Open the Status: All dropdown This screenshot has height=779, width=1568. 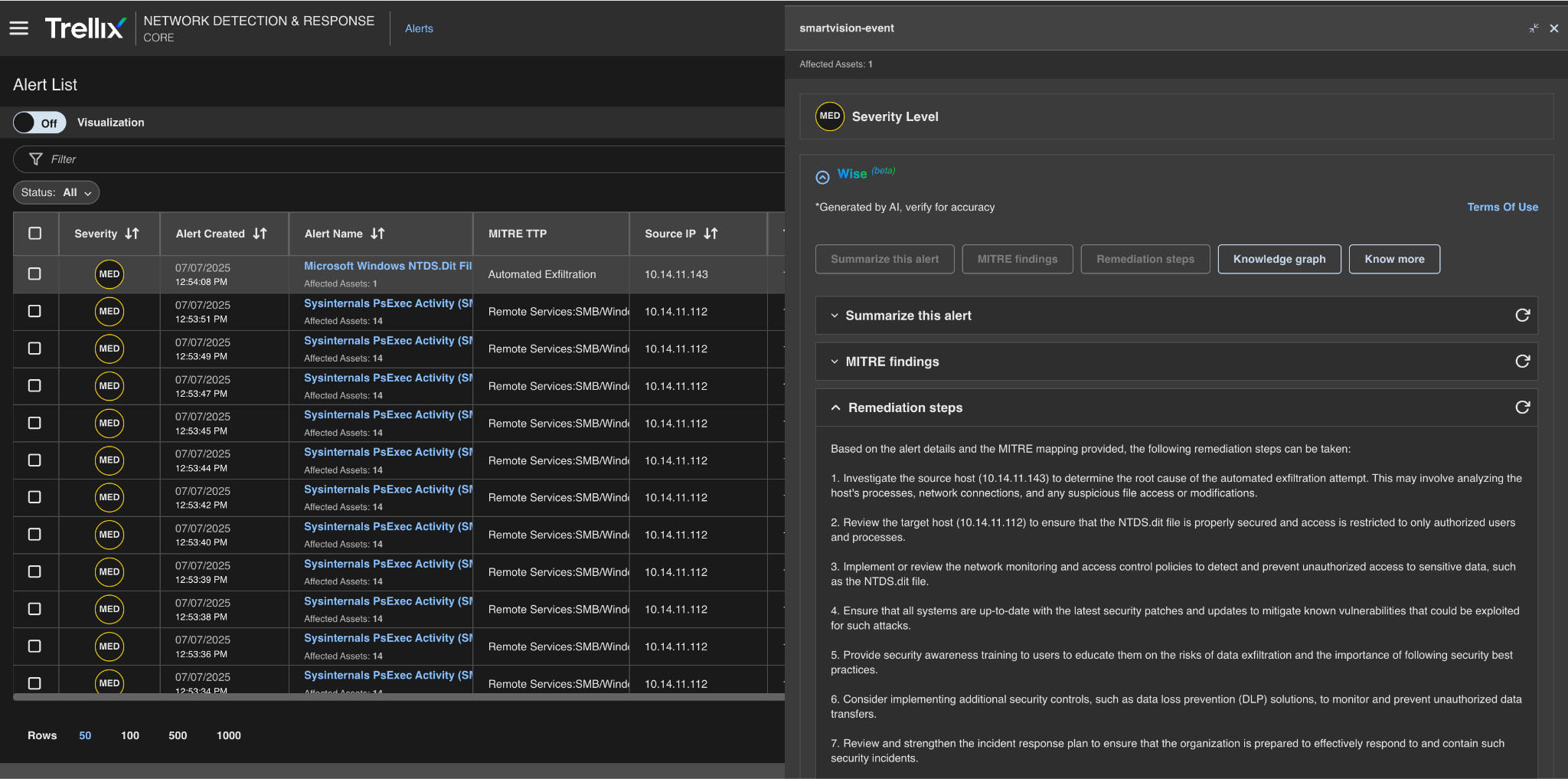56,193
